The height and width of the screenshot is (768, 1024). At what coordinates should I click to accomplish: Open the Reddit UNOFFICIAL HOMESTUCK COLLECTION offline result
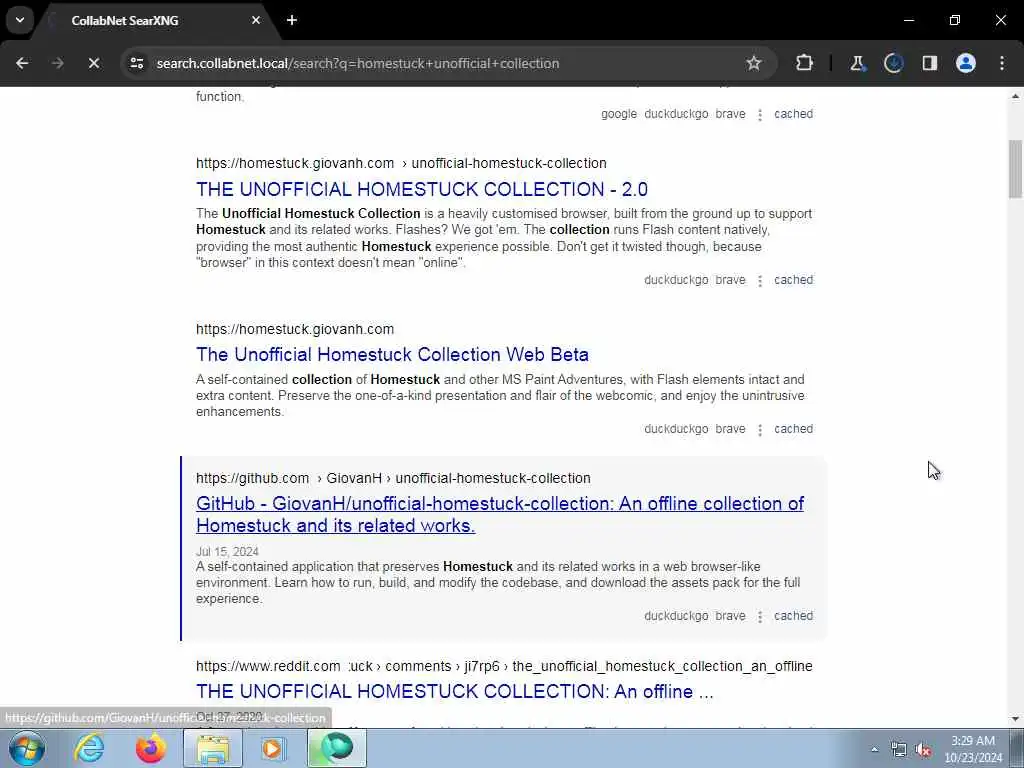point(455,692)
